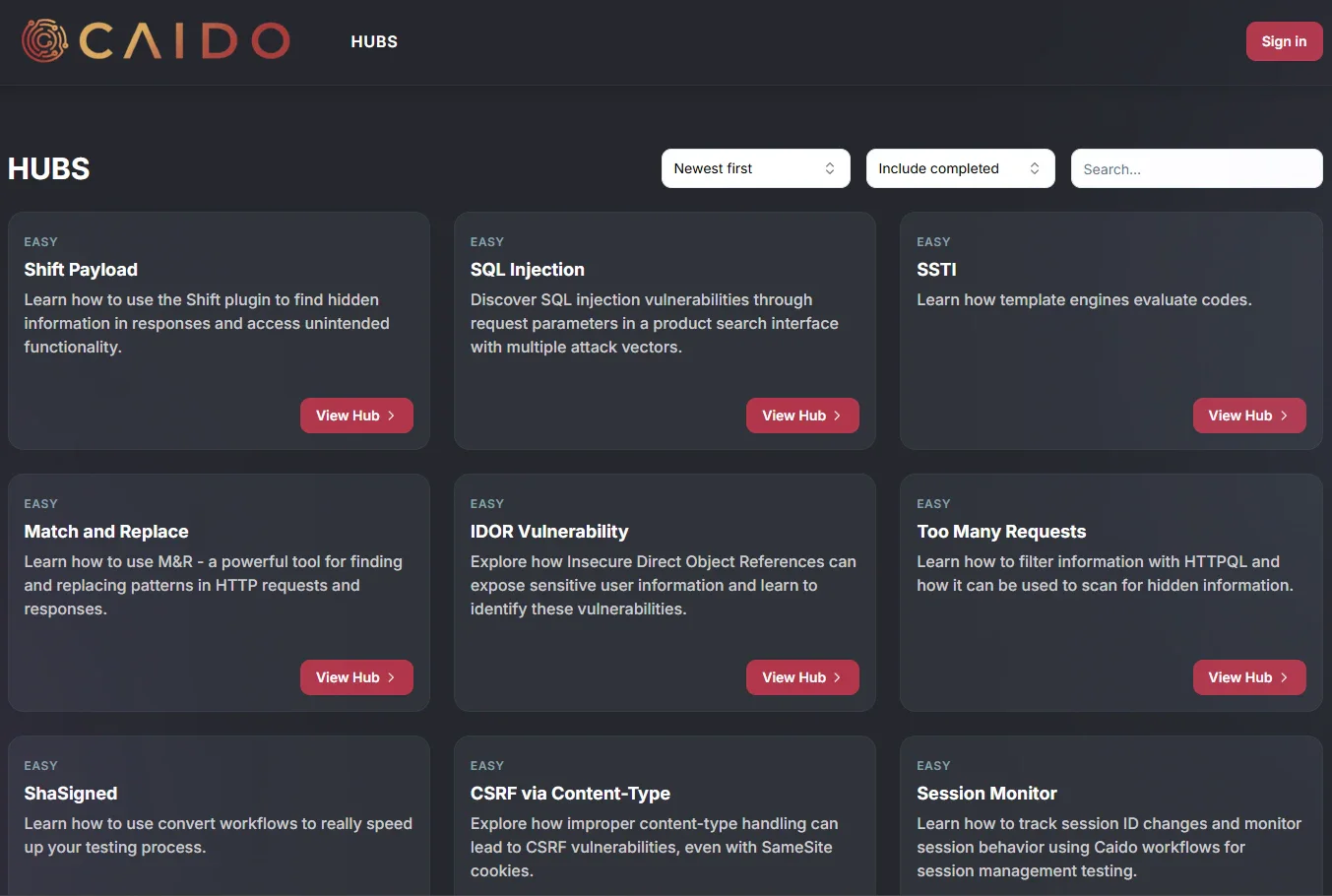Click the up-down arrows icon in Newest first
The image size is (1332, 896).
[x=830, y=168]
